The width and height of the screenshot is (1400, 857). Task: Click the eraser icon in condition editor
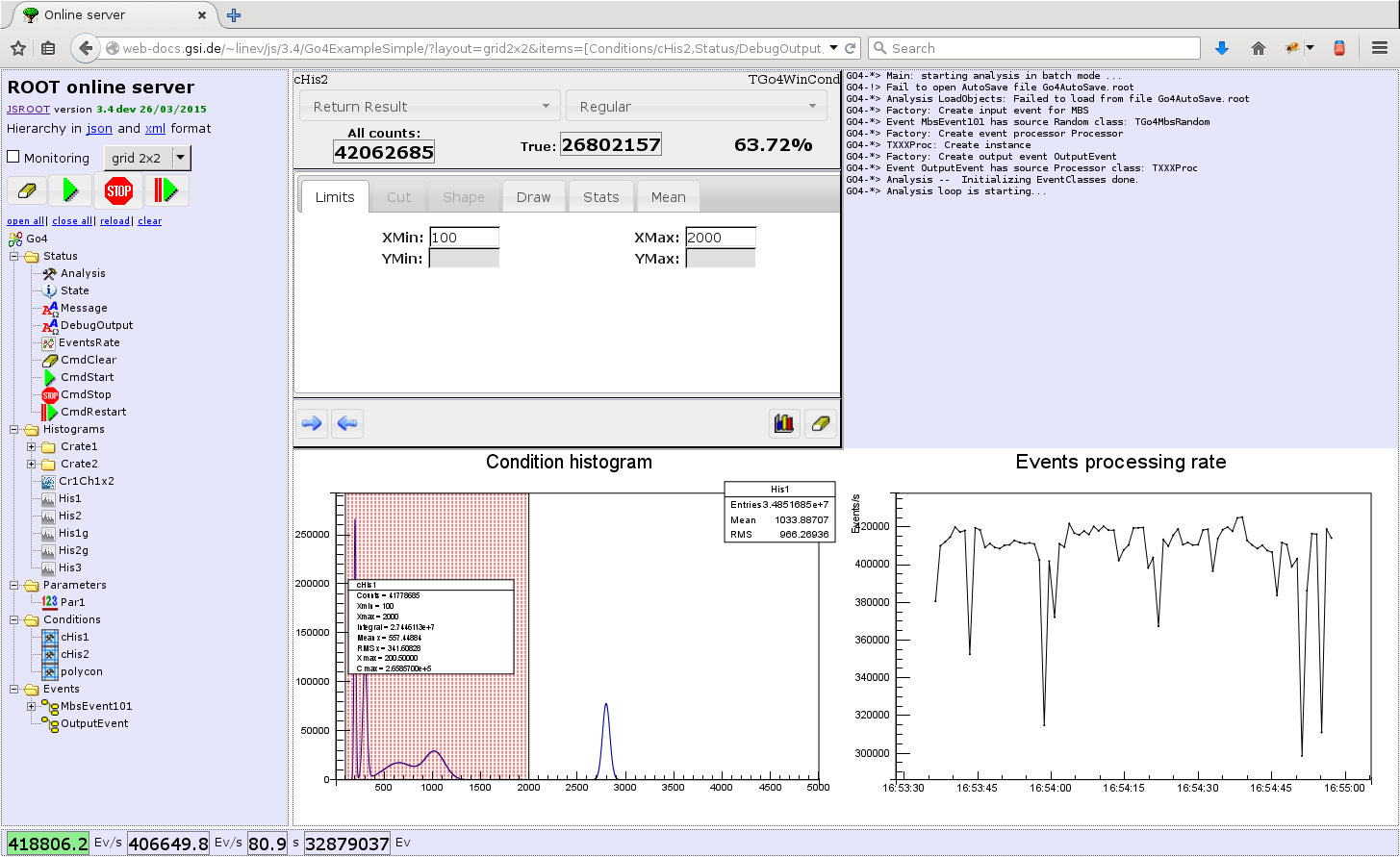click(820, 423)
